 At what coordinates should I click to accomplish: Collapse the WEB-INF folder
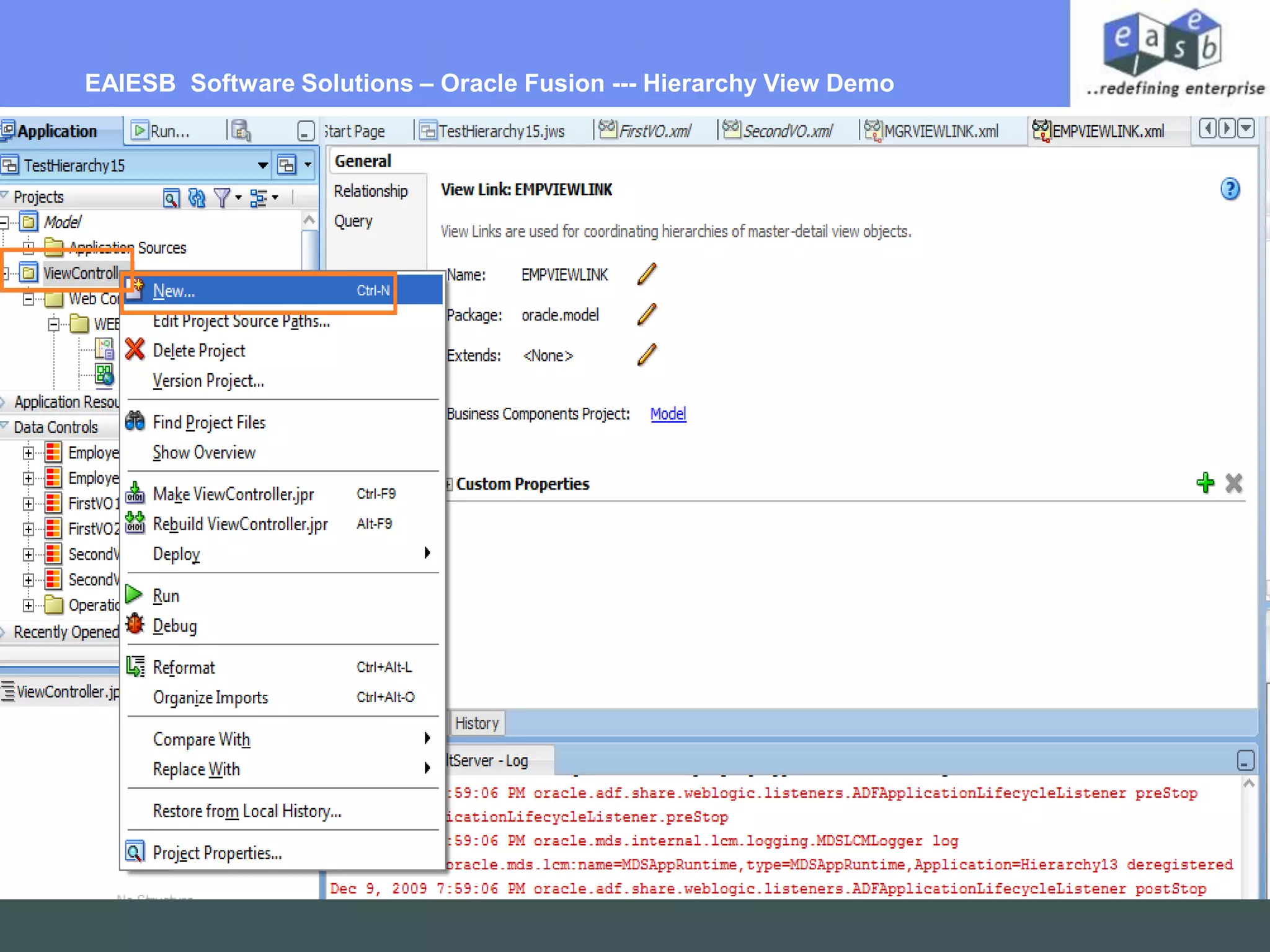(x=54, y=324)
